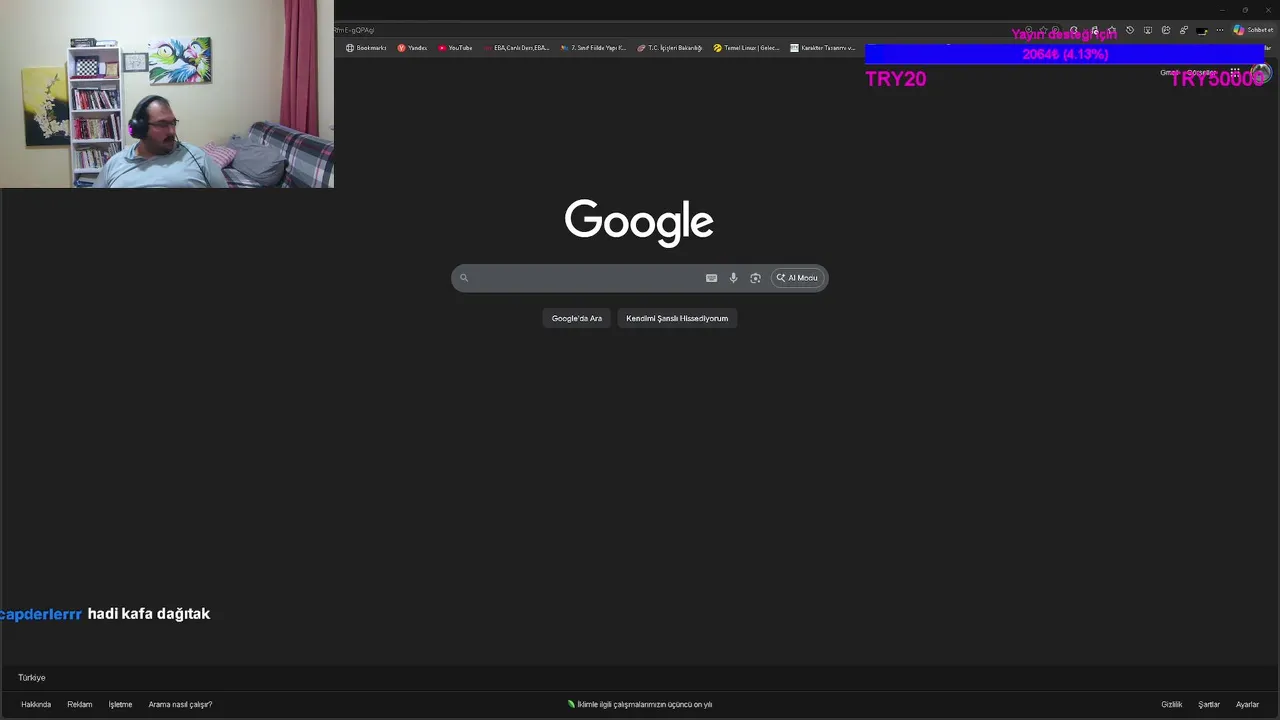Click the magnifier icon inside search box
This screenshot has width=1280, height=720.
point(464,278)
